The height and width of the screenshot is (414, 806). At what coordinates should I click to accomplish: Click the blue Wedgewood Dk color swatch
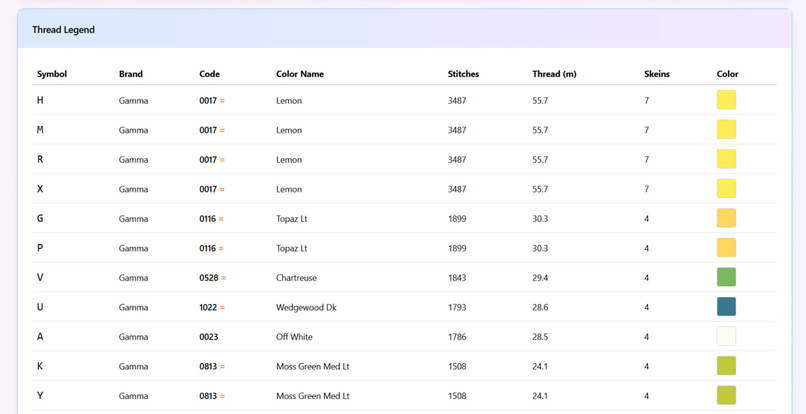click(726, 307)
